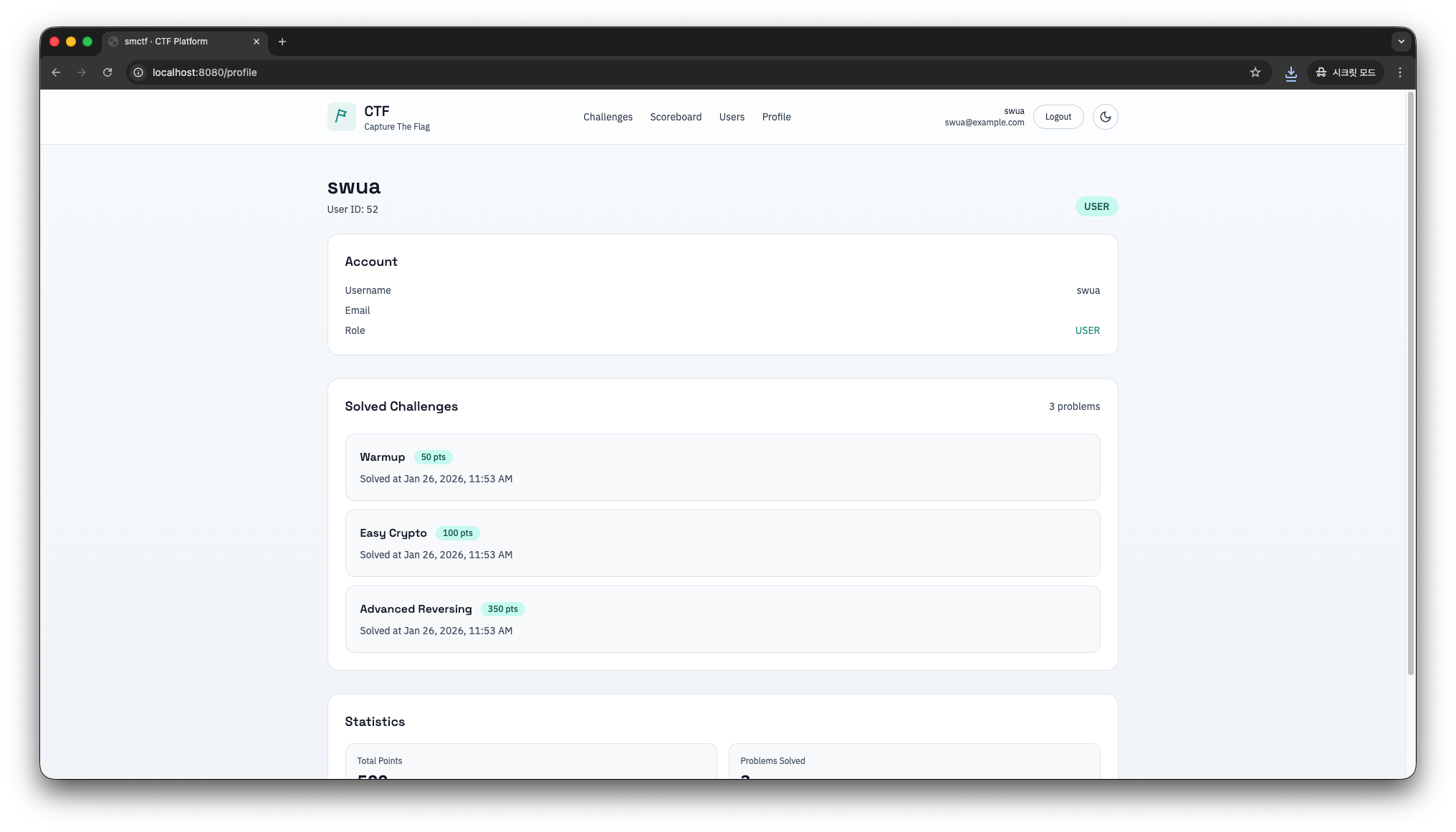Screen dimensions: 1456x832
Task: Click the incognito mode indicator button
Action: point(1345,72)
